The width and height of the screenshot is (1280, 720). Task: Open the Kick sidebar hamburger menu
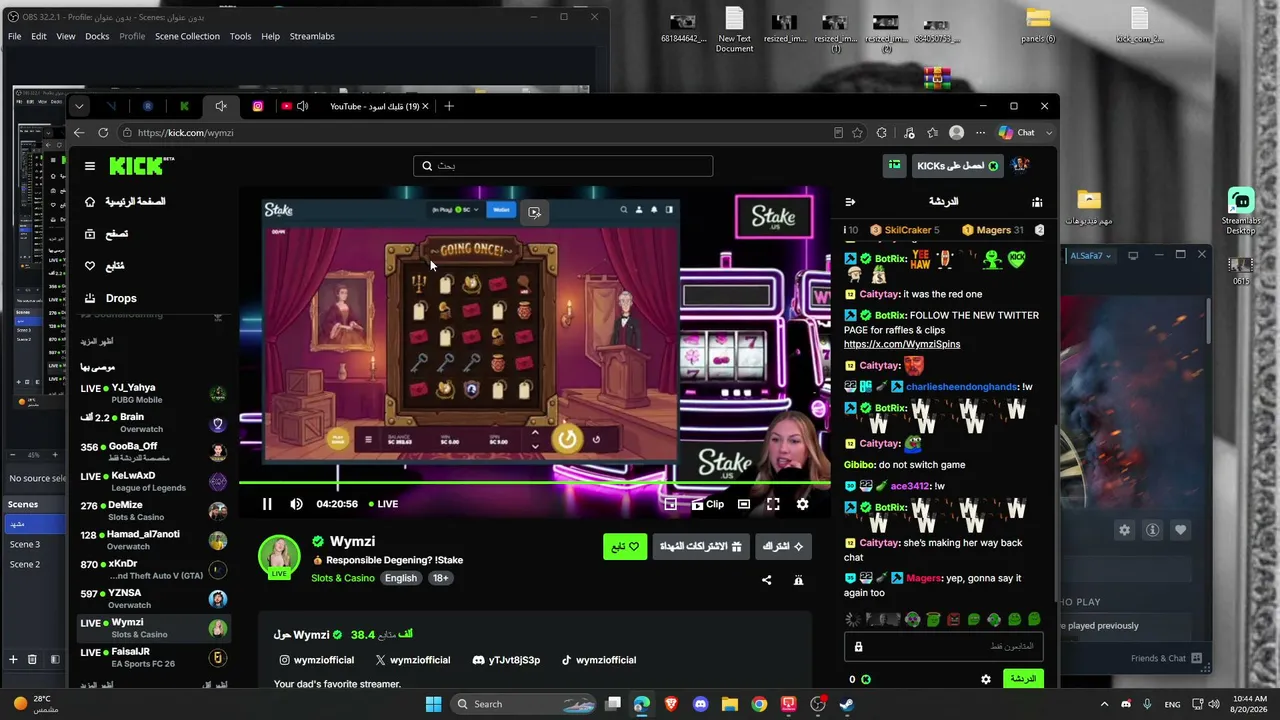[90, 166]
